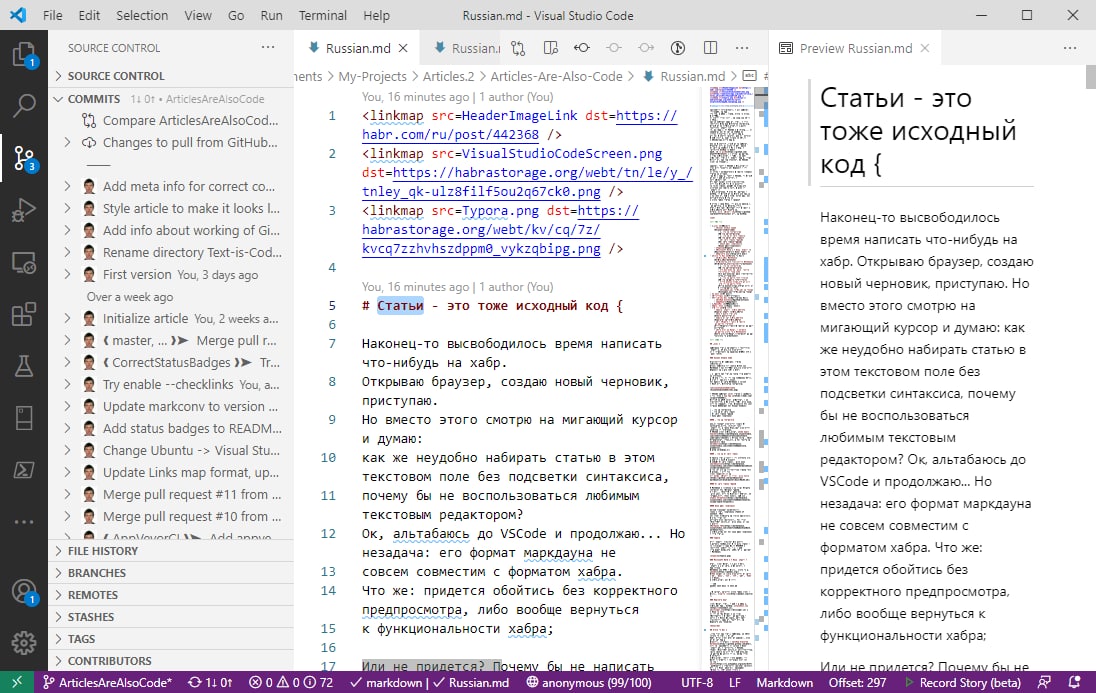The height and width of the screenshot is (693, 1096).
Task: Click the open changes with previous revision icon
Action: (x=582, y=48)
